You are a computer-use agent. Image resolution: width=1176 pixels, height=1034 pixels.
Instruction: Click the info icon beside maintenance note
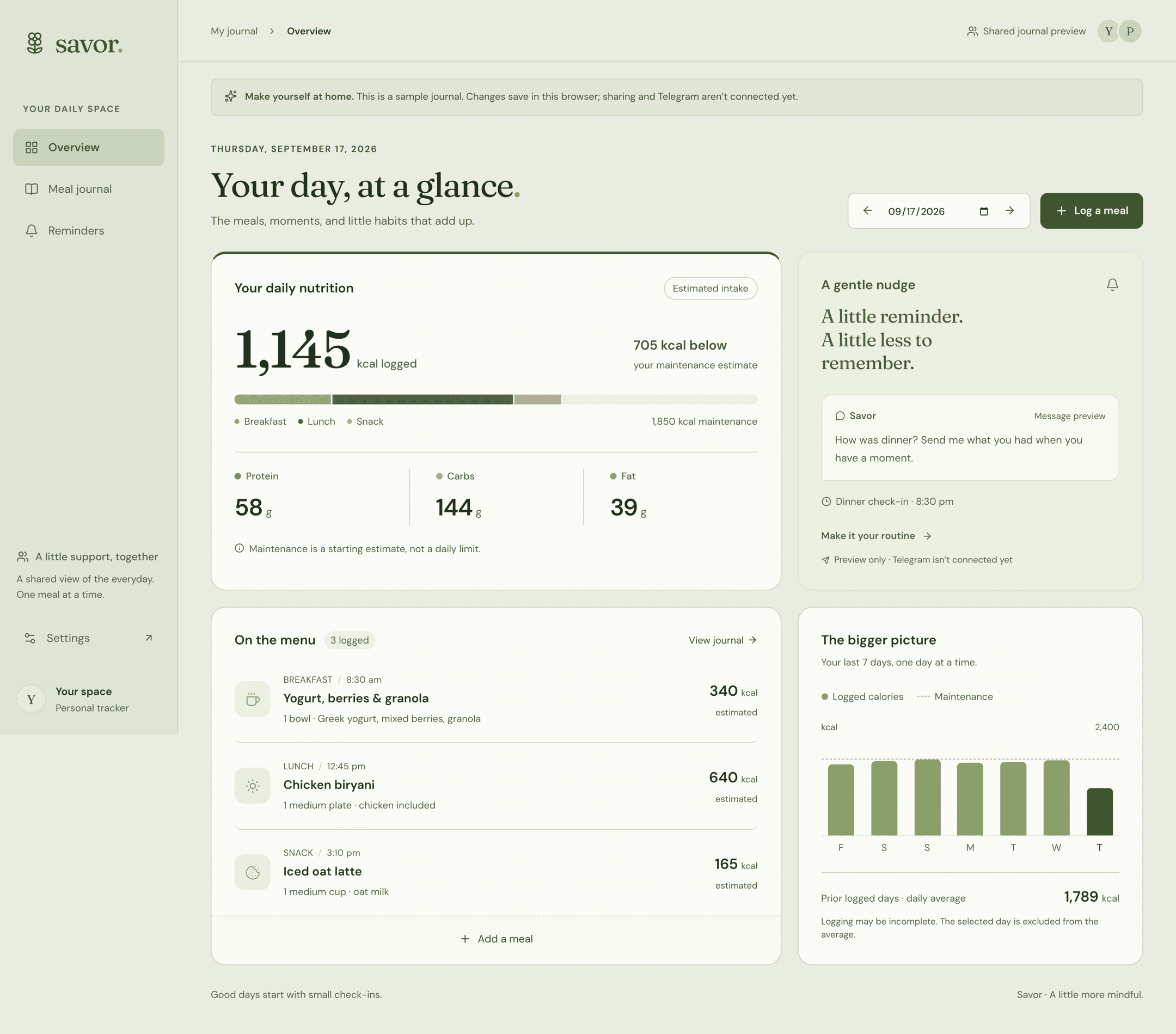[x=240, y=548]
